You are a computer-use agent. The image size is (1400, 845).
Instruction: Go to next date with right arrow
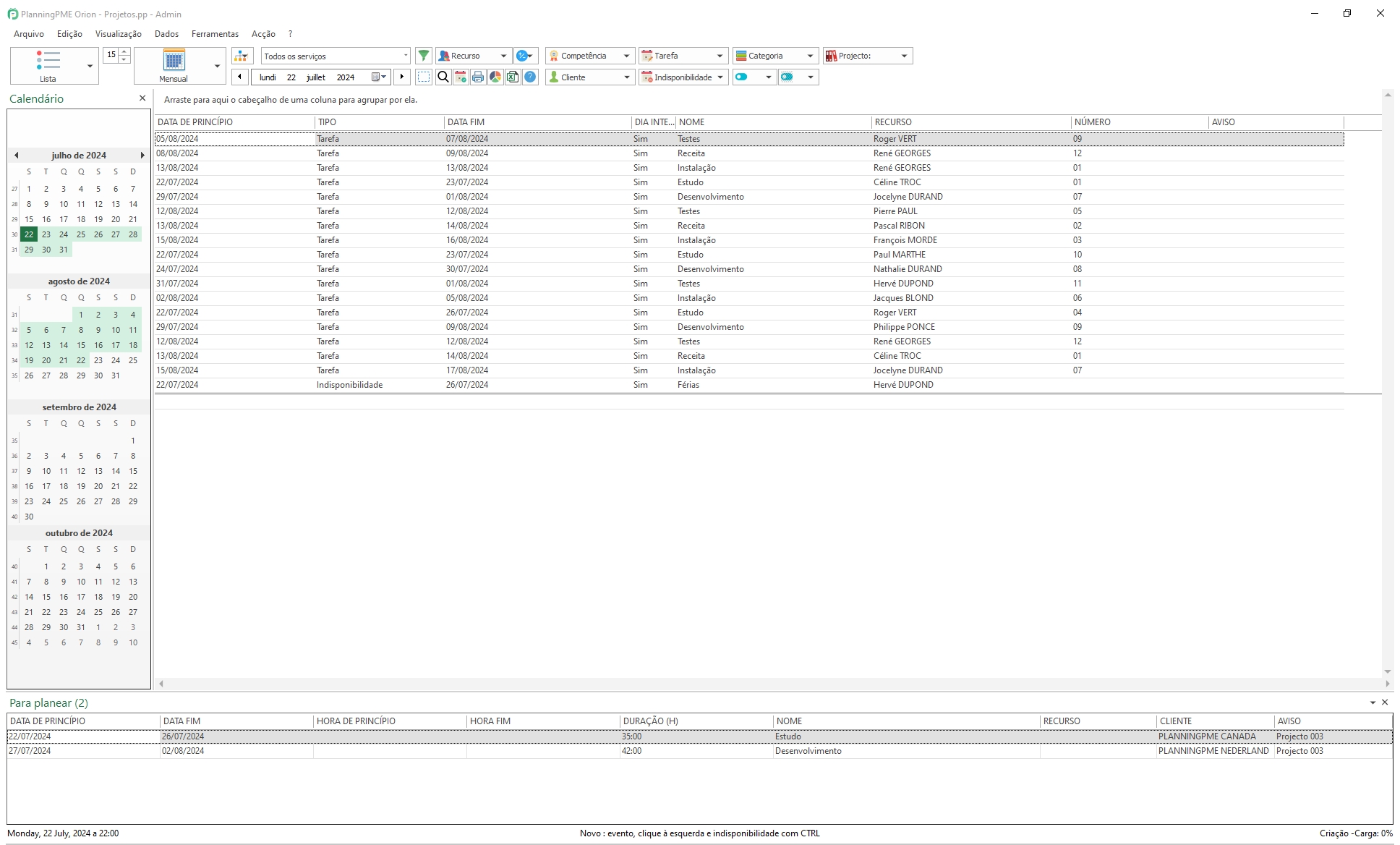coord(402,77)
